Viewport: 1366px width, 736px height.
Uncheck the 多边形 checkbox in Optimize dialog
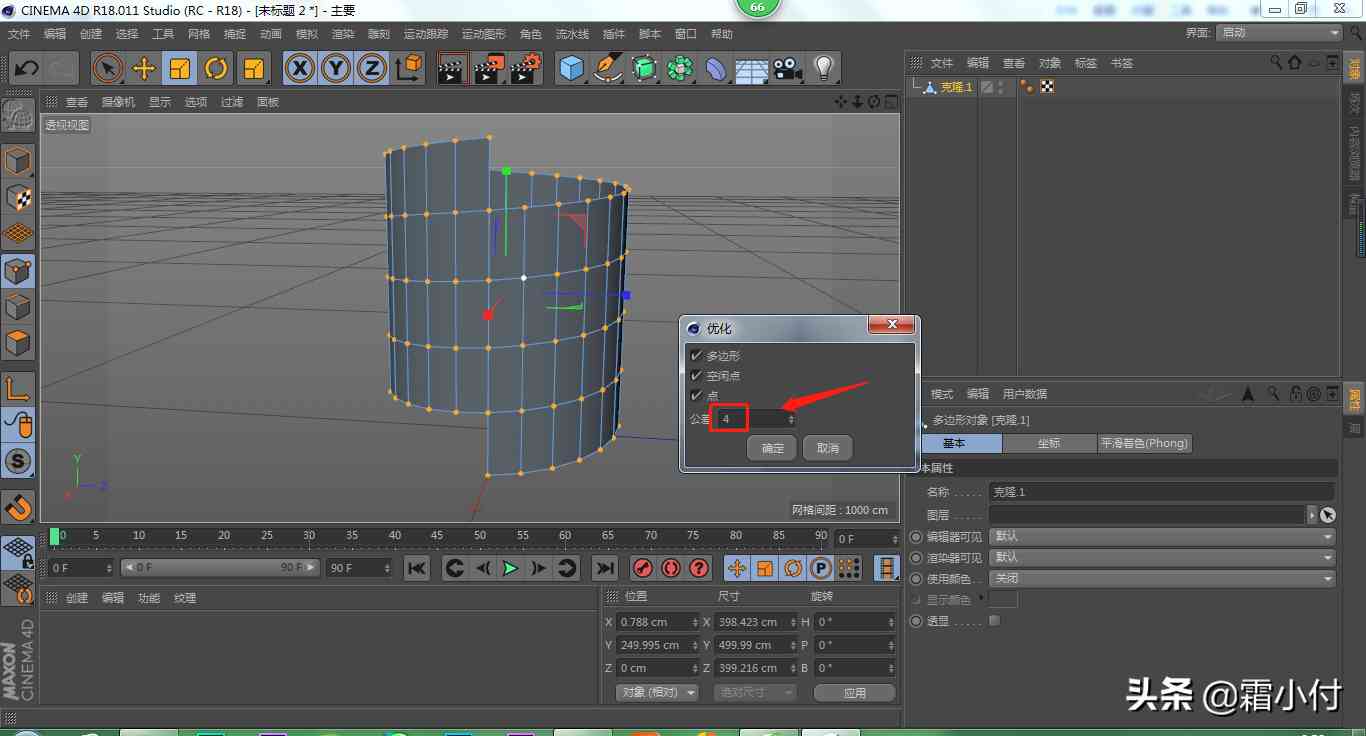coord(697,356)
